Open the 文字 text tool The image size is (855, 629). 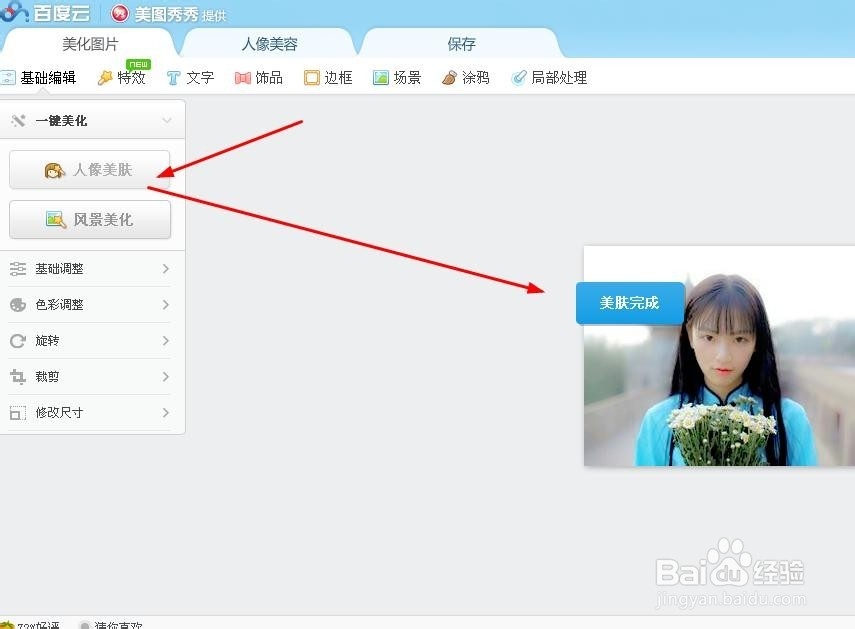click(x=190, y=78)
